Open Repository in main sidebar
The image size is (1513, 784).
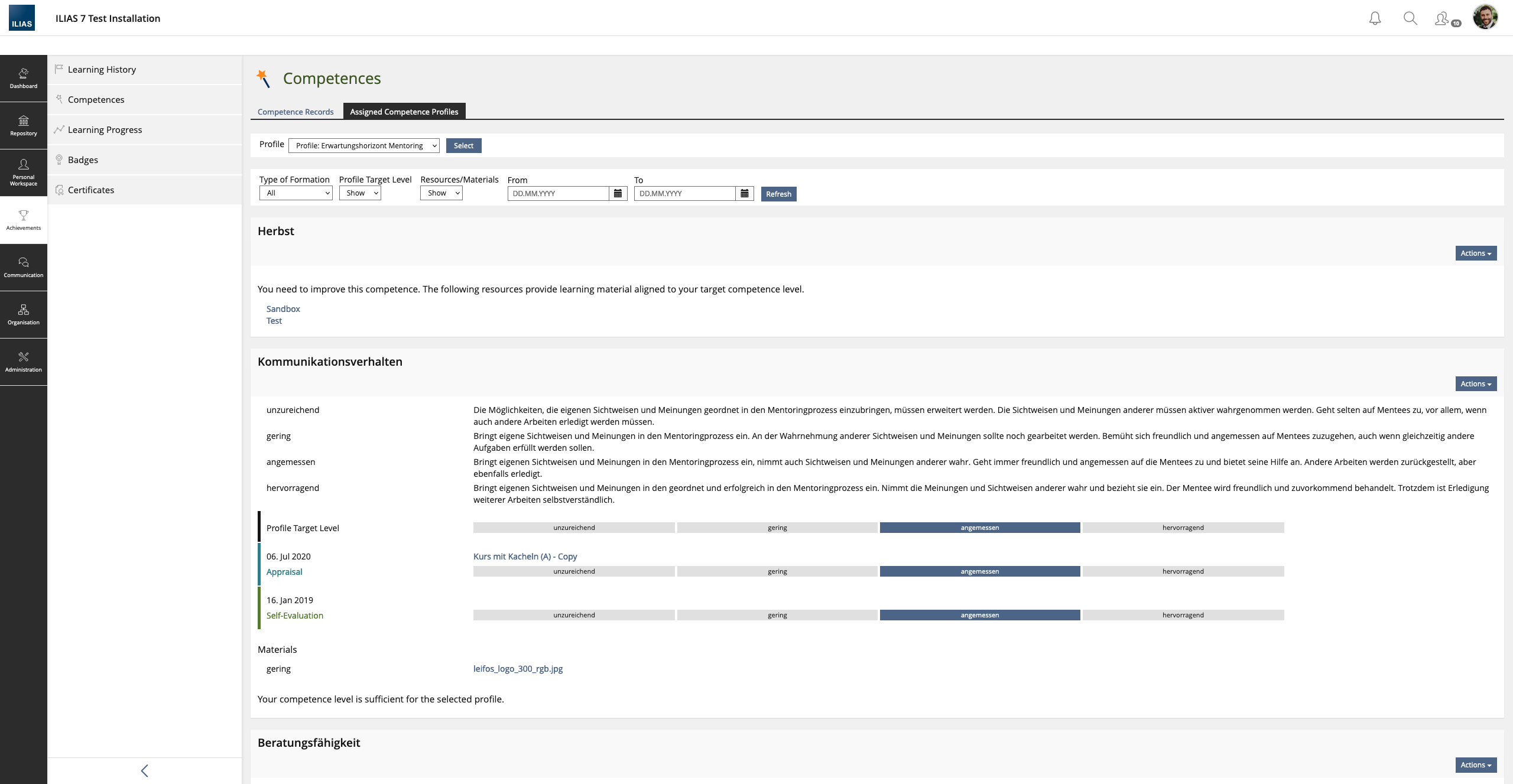tap(24, 125)
